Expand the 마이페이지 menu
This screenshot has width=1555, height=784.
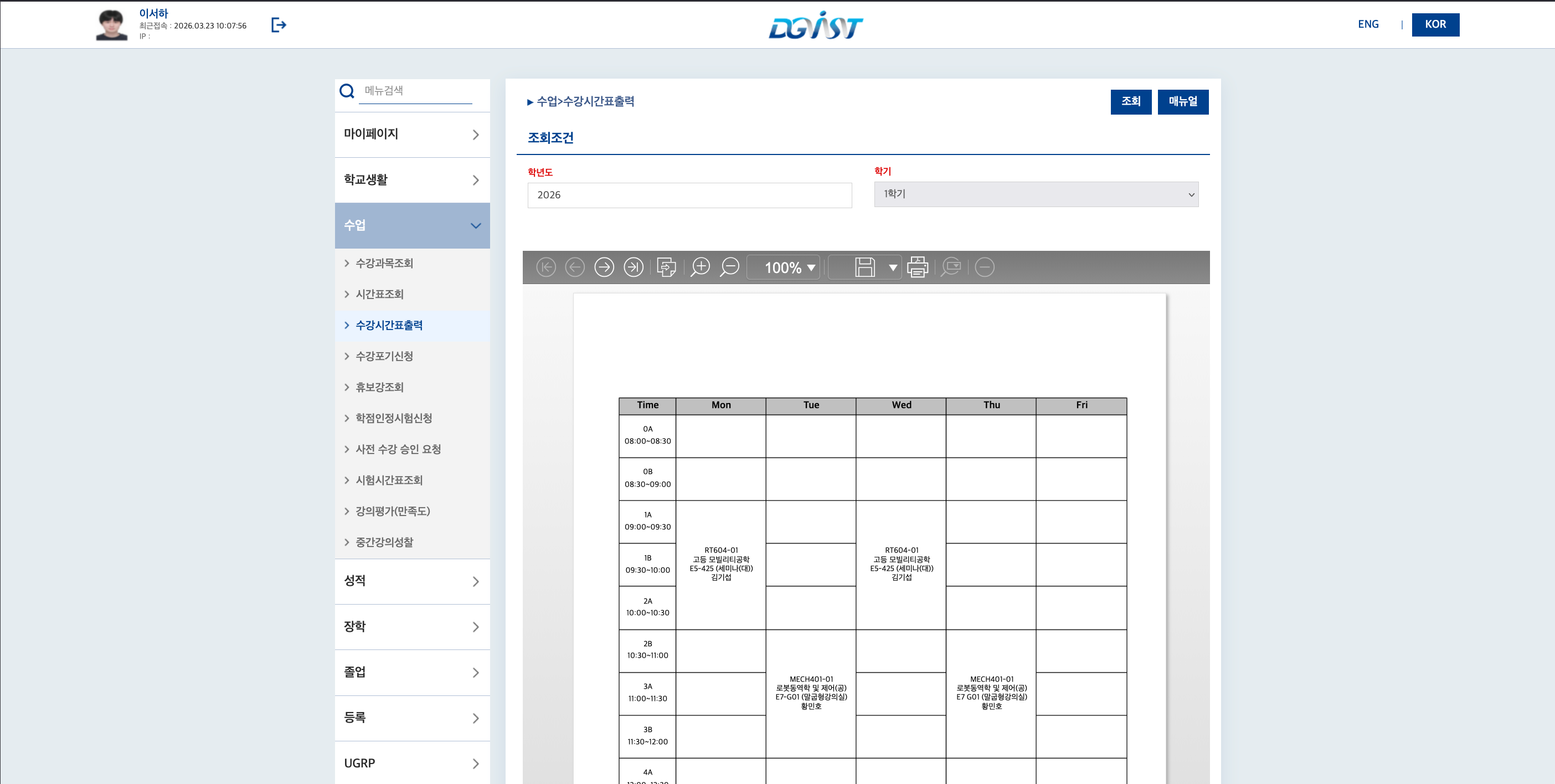tap(413, 135)
